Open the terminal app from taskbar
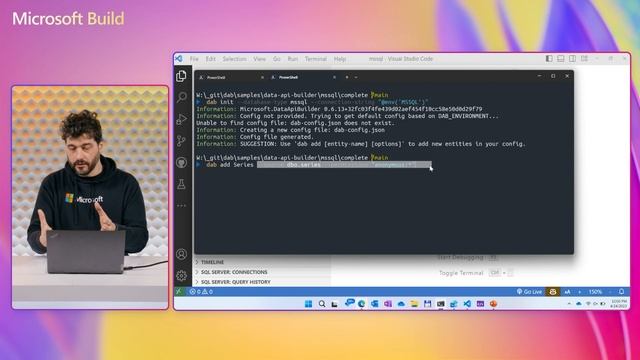Image resolution: width=640 pixels, height=360 pixels. pyautogui.click(x=440, y=304)
